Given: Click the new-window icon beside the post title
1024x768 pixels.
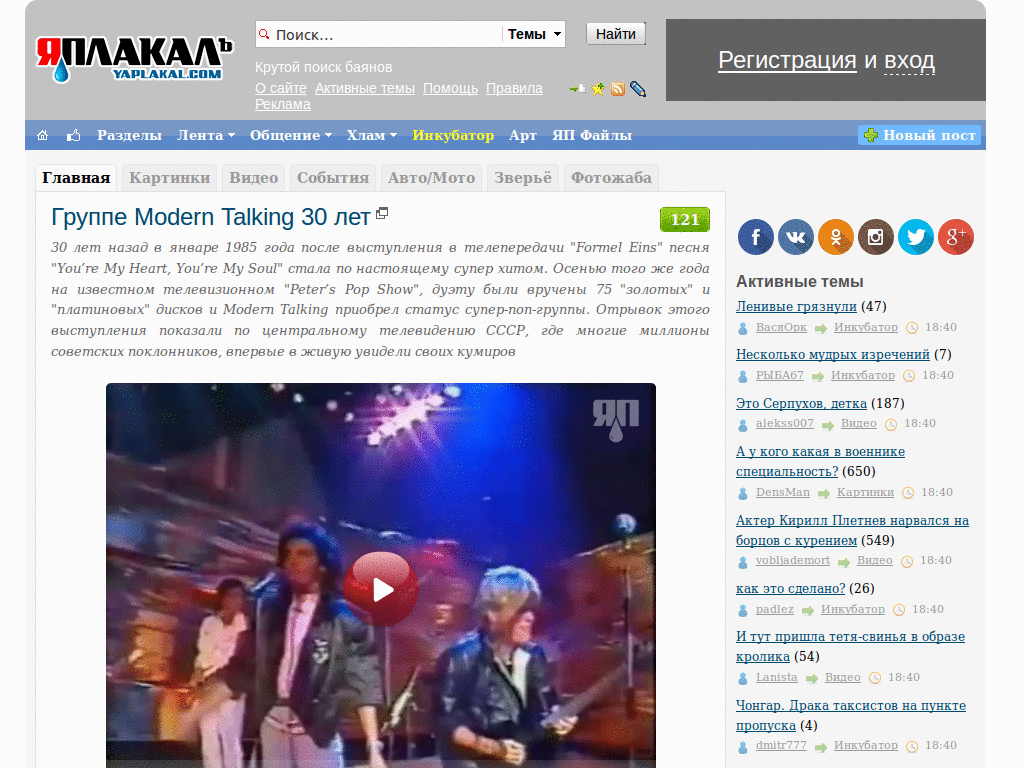Looking at the screenshot, I should tap(383, 213).
